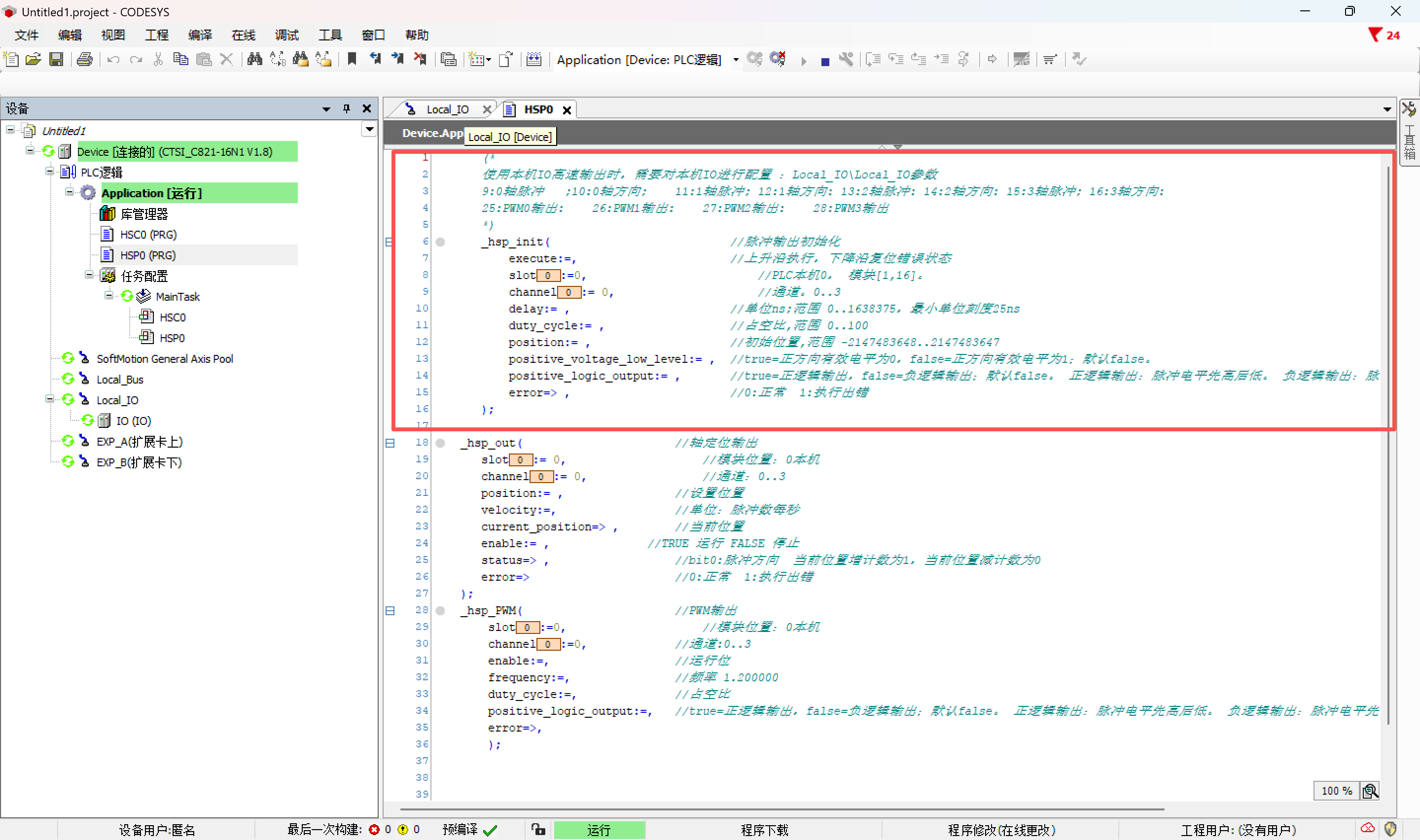
Task: Close the 设备 panel
Action: [367, 108]
